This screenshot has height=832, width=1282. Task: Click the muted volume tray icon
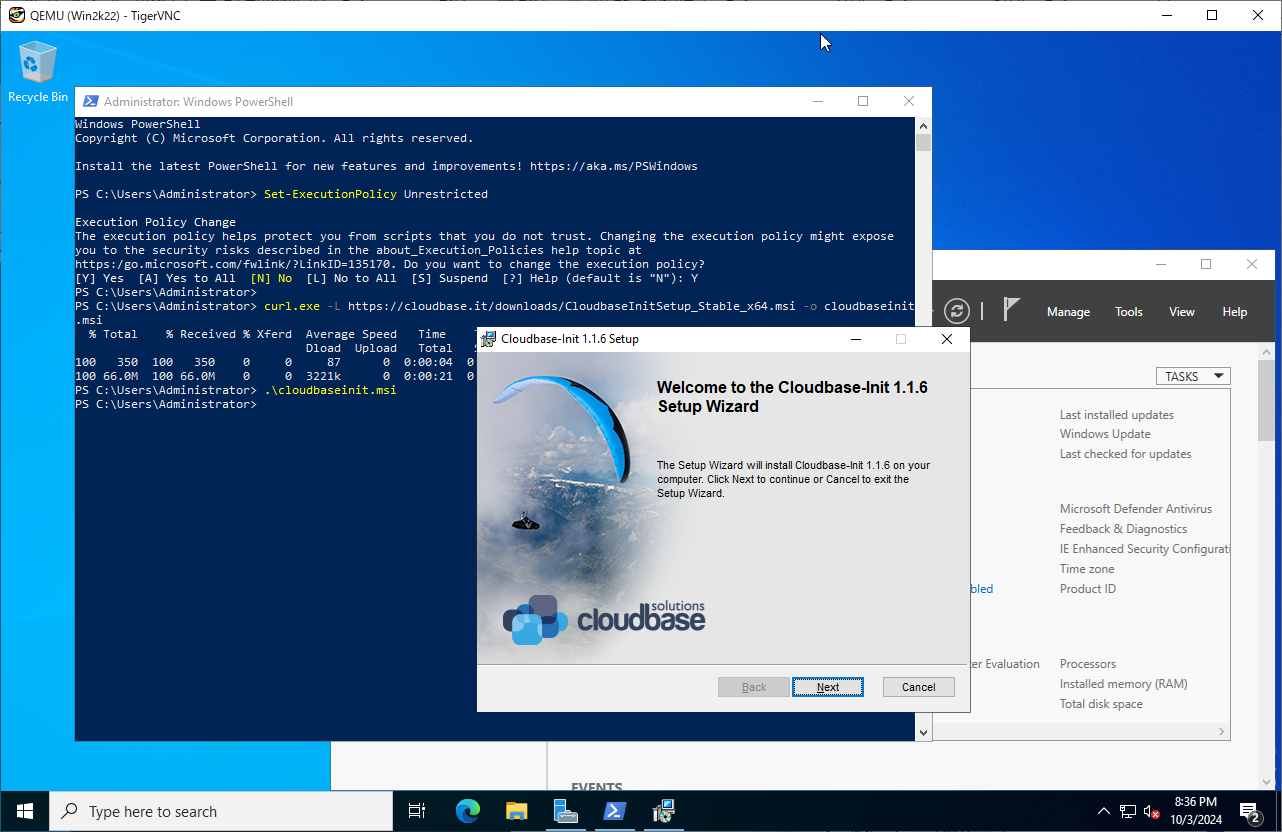tap(1152, 811)
